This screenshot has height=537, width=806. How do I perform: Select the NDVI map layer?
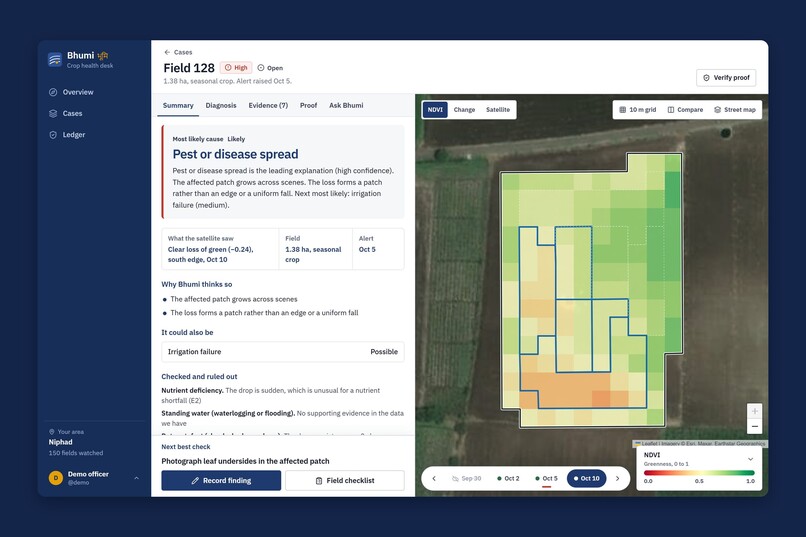(x=435, y=109)
